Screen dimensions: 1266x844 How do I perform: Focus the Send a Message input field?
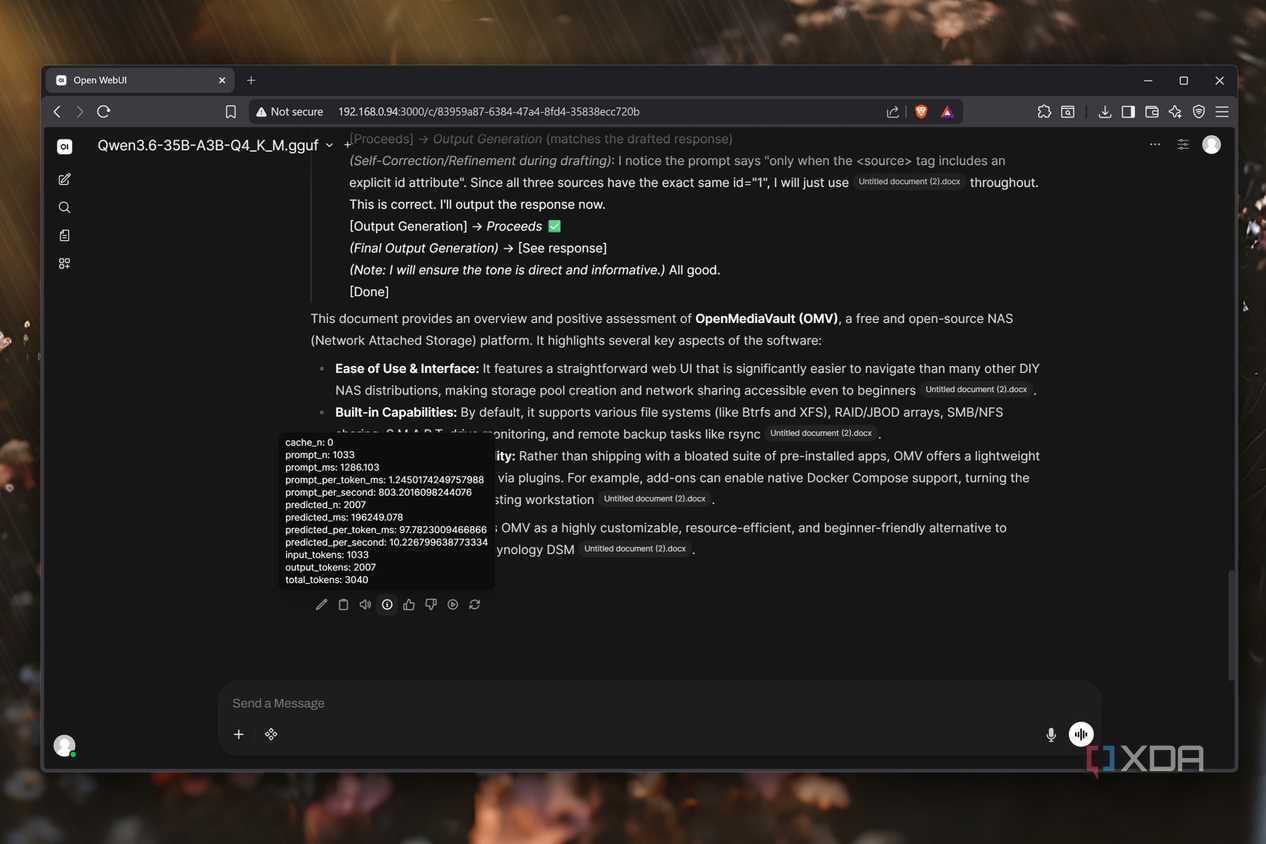(x=660, y=703)
